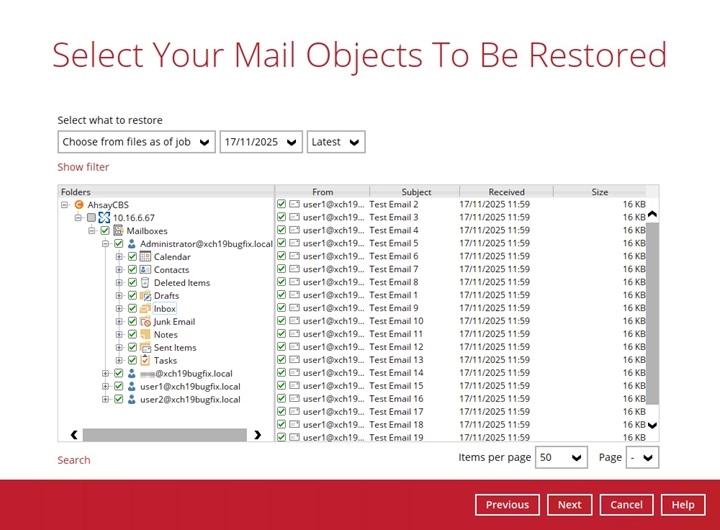Viewport: 720px width, 530px height.
Task: Click the up arrow of the email list scrollbar
Action: pyautogui.click(x=652, y=214)
